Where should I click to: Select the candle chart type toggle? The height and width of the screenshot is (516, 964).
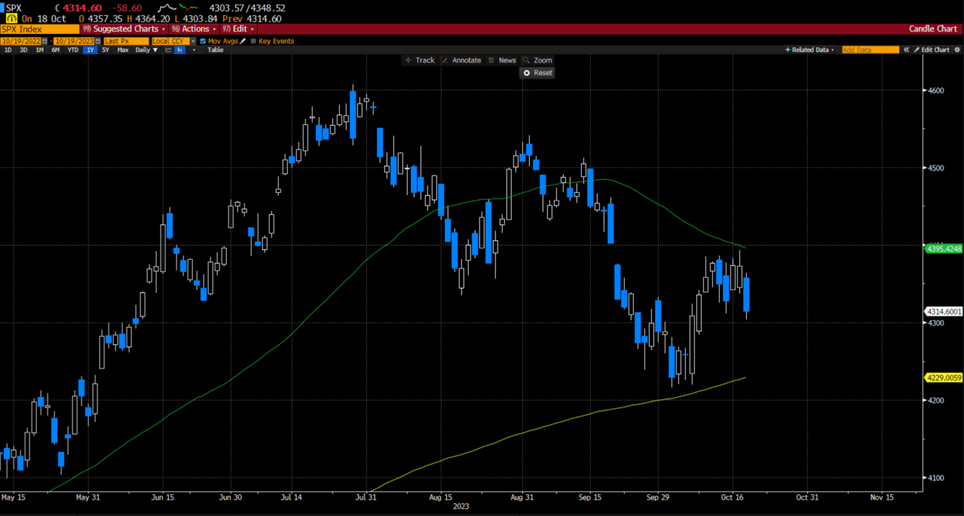pos(180,50)
